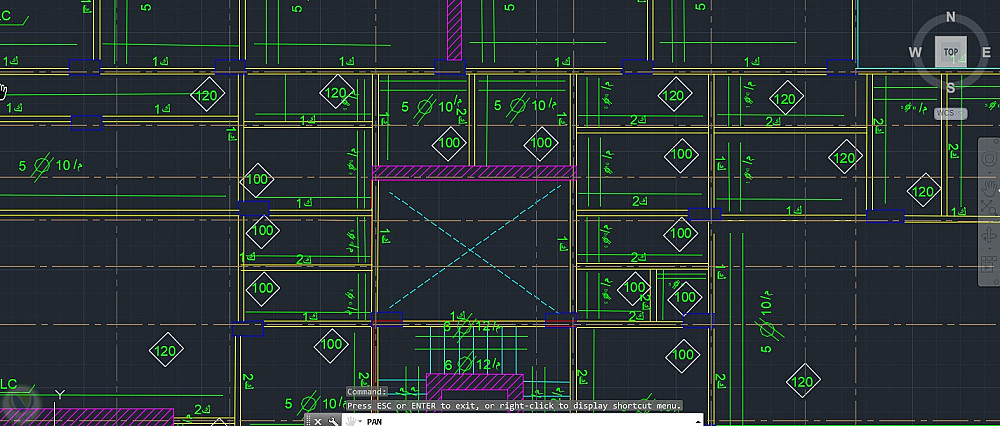Click the W compass letter on ViewCube
Viewport: 1000px width, 426px height.
click(915, 52)
